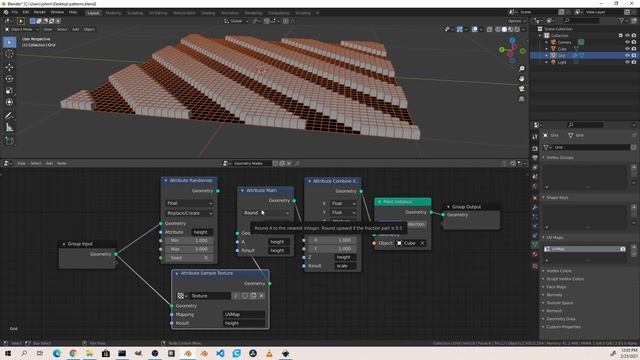
Task: Open the Window menu
Action: [57, 12]
